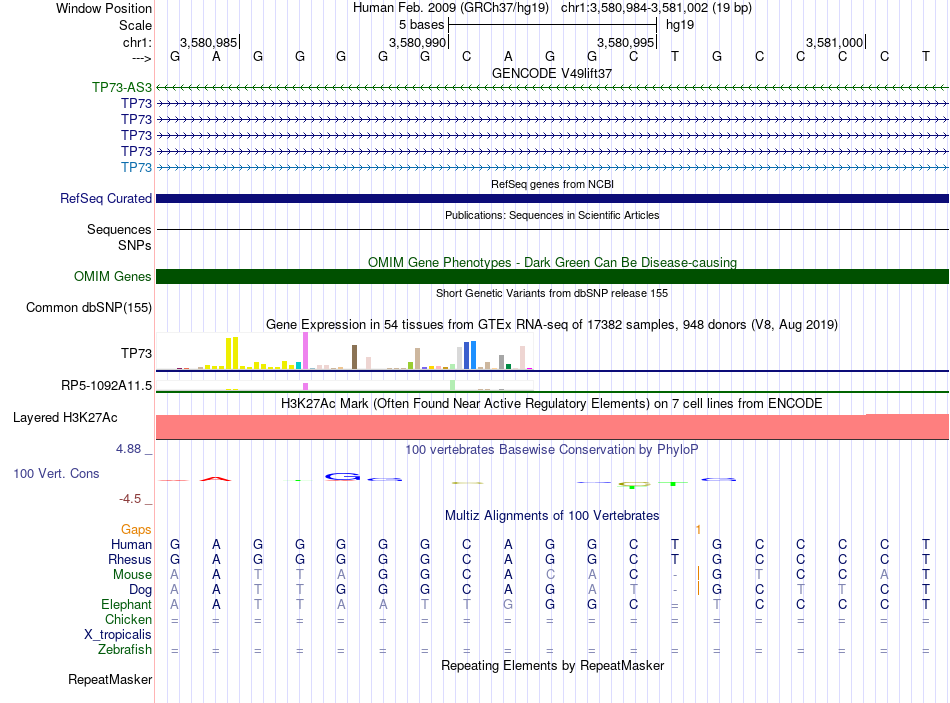Click the SNPs publications track label

click(135, 245)
